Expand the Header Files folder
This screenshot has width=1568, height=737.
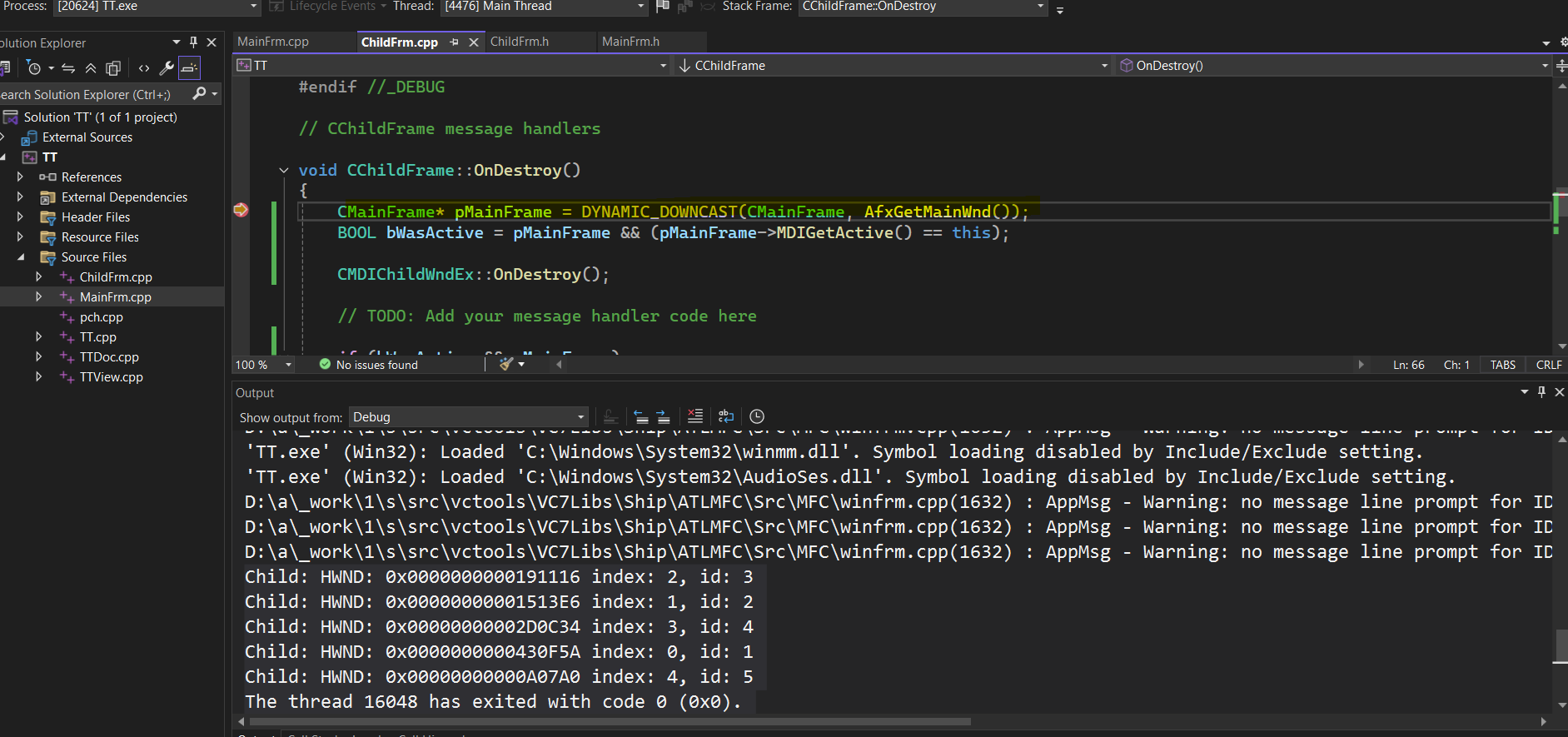(20, 217)
